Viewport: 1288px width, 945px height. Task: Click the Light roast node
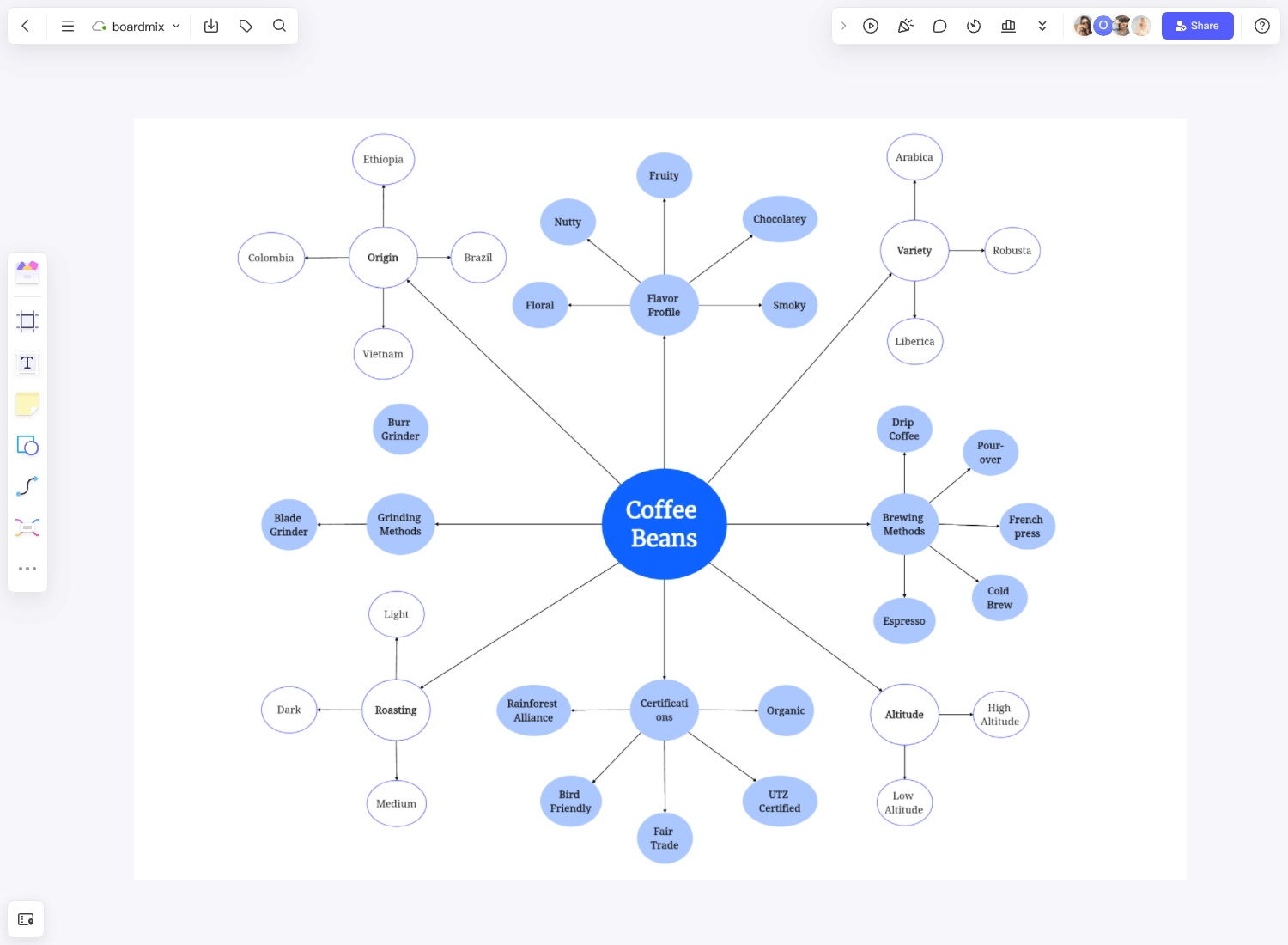[x=396, y=614]
